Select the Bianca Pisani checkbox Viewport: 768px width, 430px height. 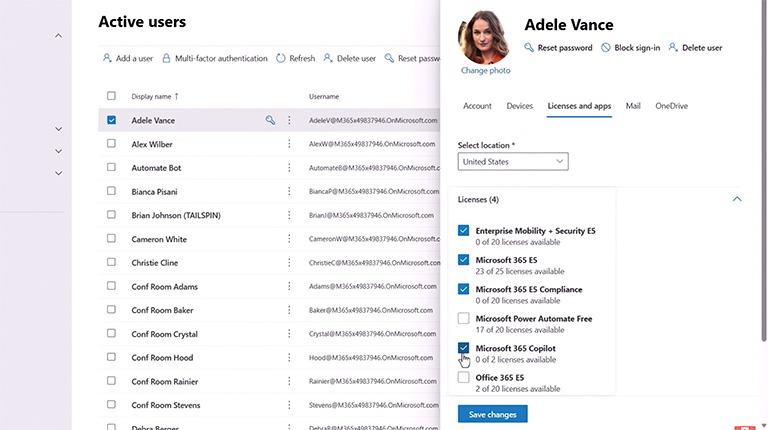pos(111,191)
